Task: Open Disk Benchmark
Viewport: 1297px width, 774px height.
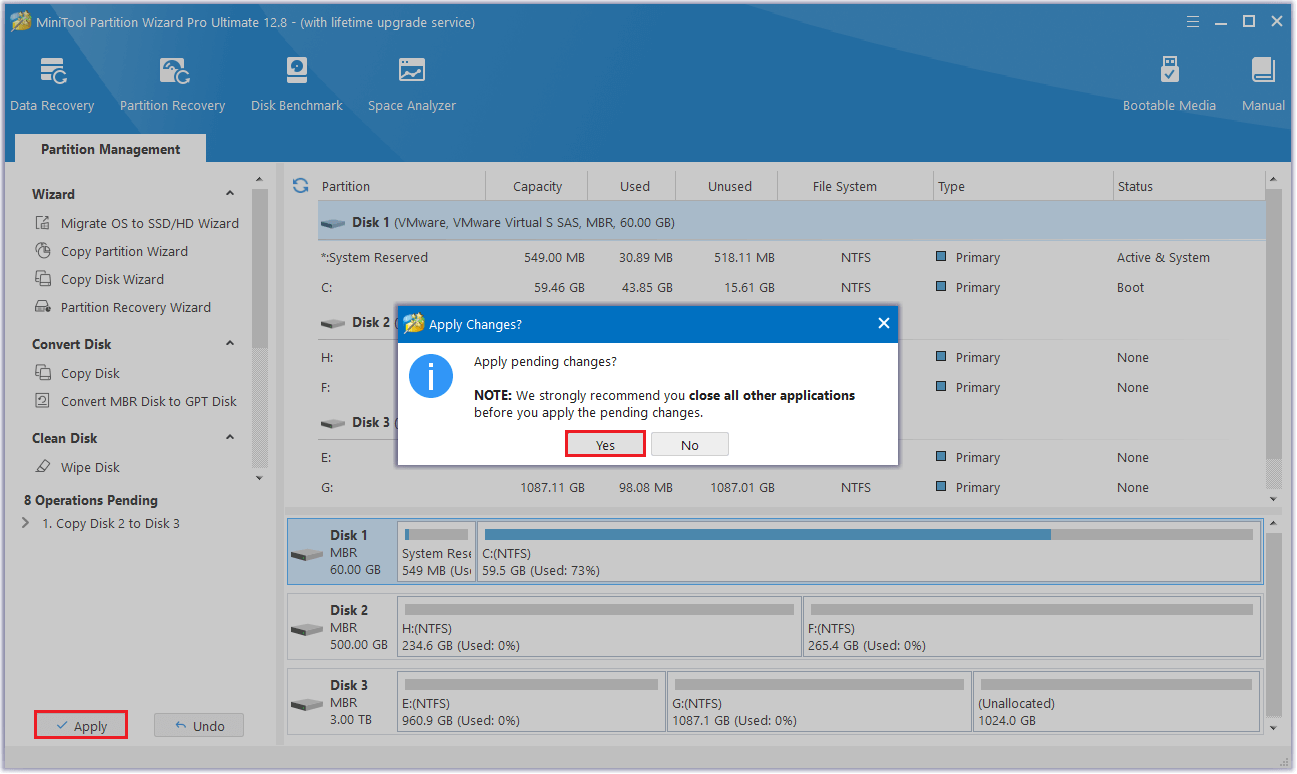Action: tap(296, 82)
